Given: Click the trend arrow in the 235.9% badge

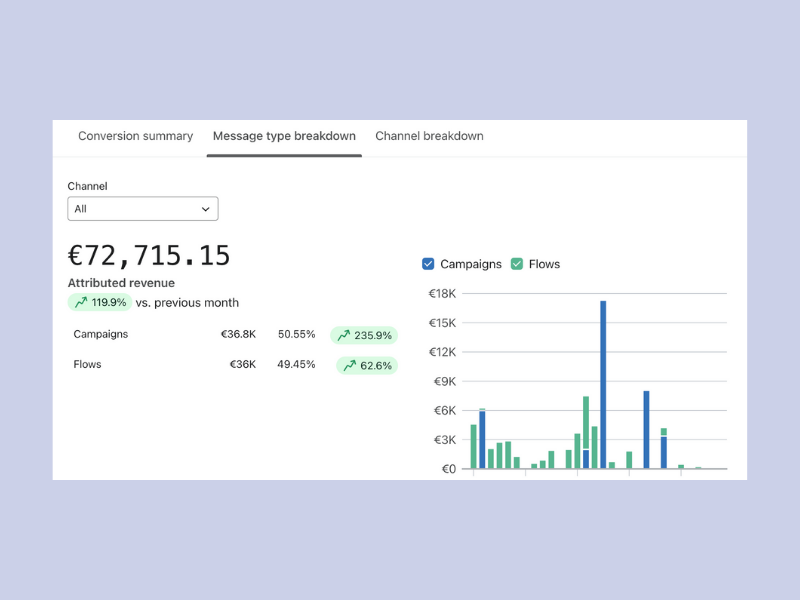Looking at the screenshot, I should click(344, 336).
